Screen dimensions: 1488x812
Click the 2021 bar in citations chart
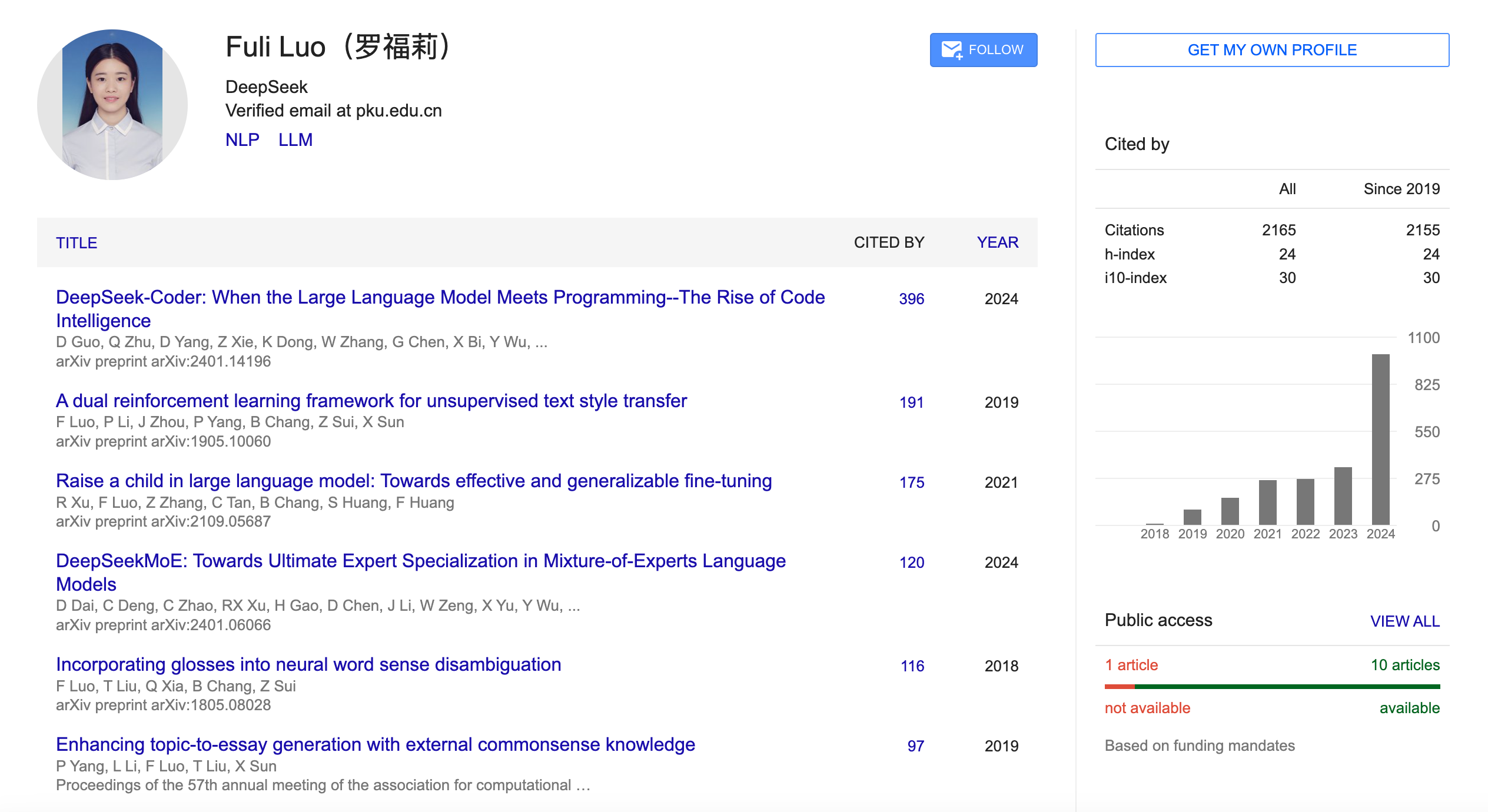point(1268,502)
